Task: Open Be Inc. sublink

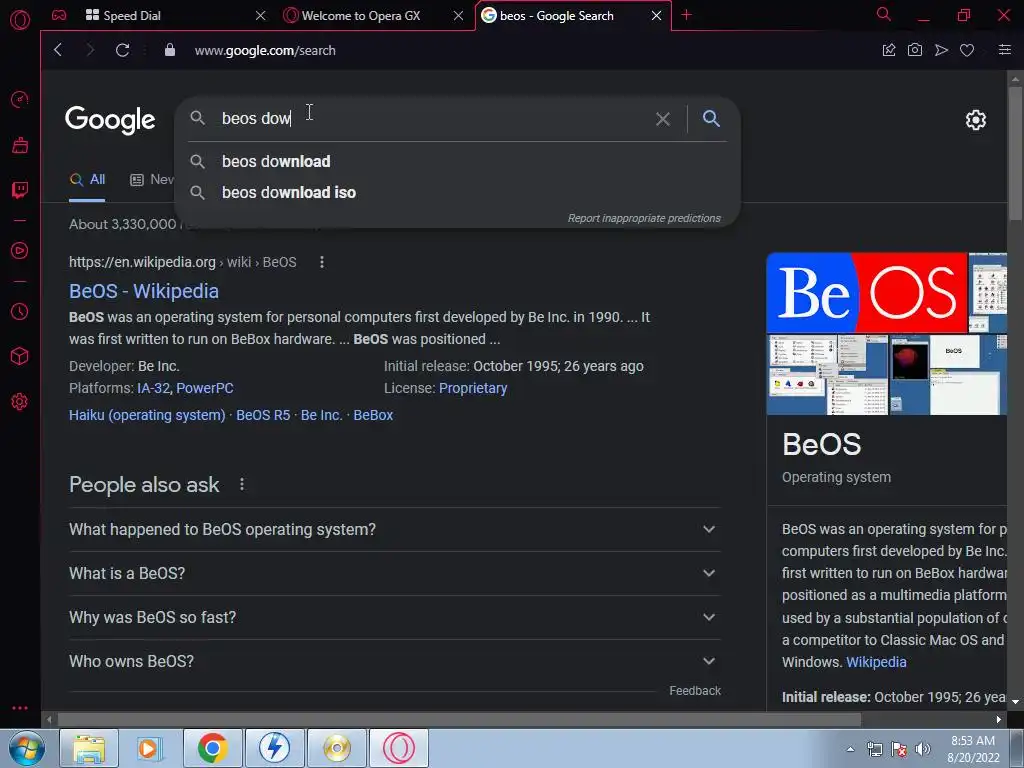Action: 321,415
